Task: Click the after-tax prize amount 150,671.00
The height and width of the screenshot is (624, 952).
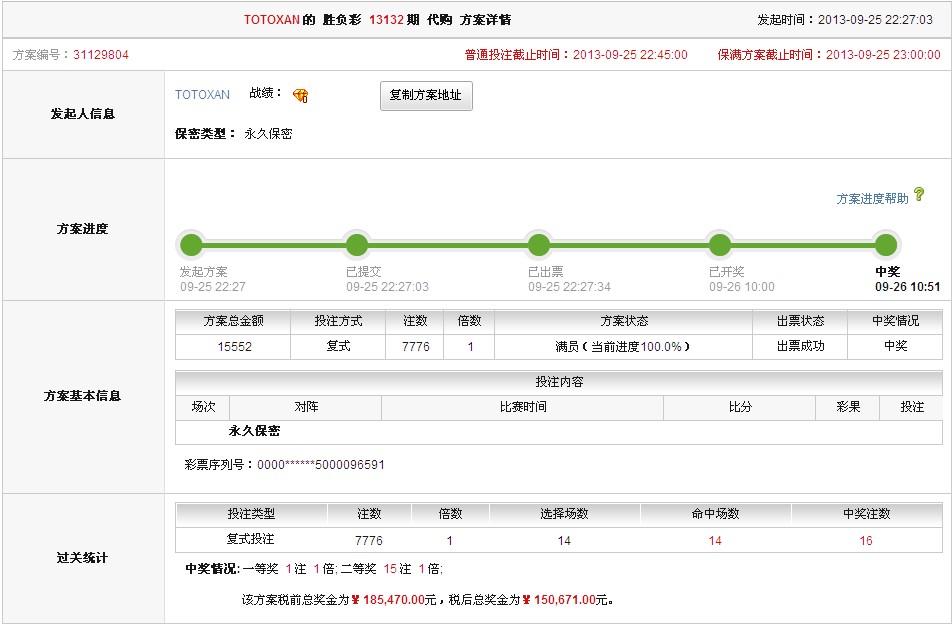Action: tap(568, 600)
